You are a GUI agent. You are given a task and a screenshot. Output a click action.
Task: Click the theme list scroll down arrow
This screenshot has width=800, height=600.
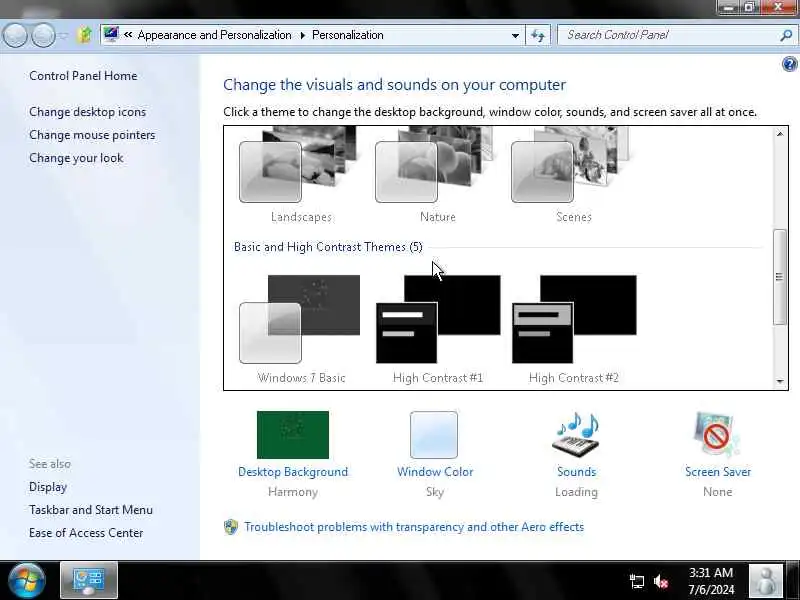click(780, 381)
